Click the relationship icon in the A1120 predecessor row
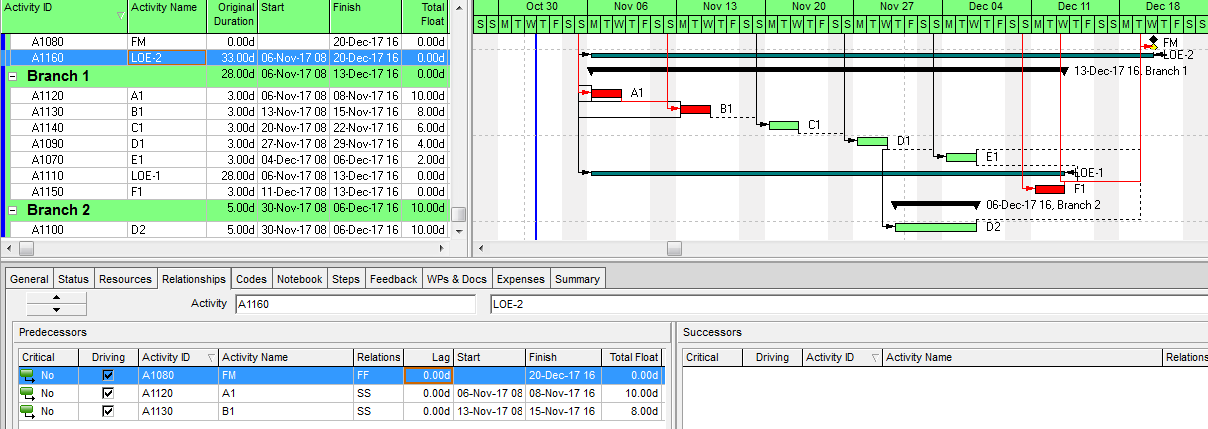This screenshot has width=1208, height=429. click(27, 394)
